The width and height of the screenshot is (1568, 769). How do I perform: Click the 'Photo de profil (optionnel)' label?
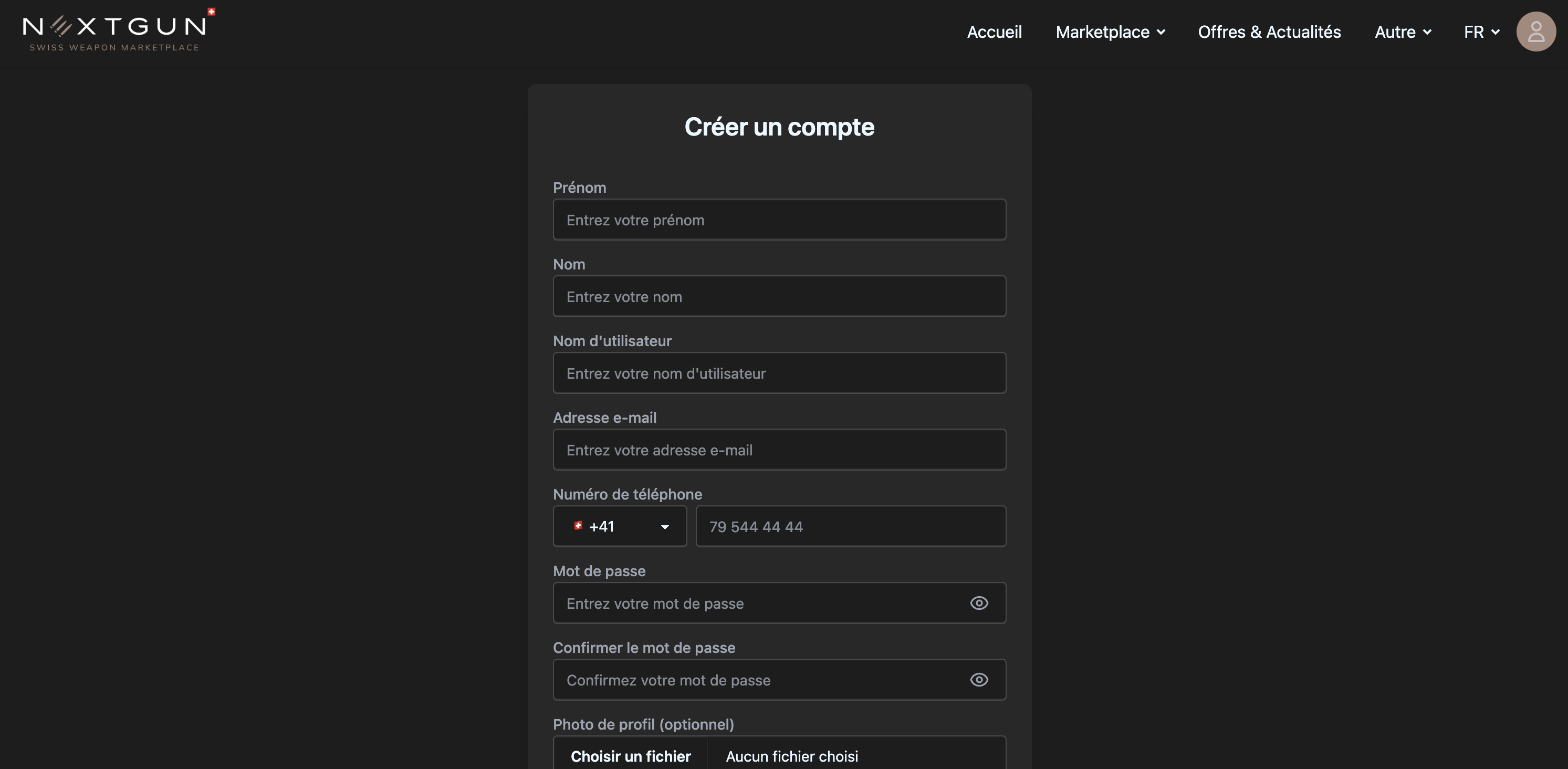pos(643,724)
